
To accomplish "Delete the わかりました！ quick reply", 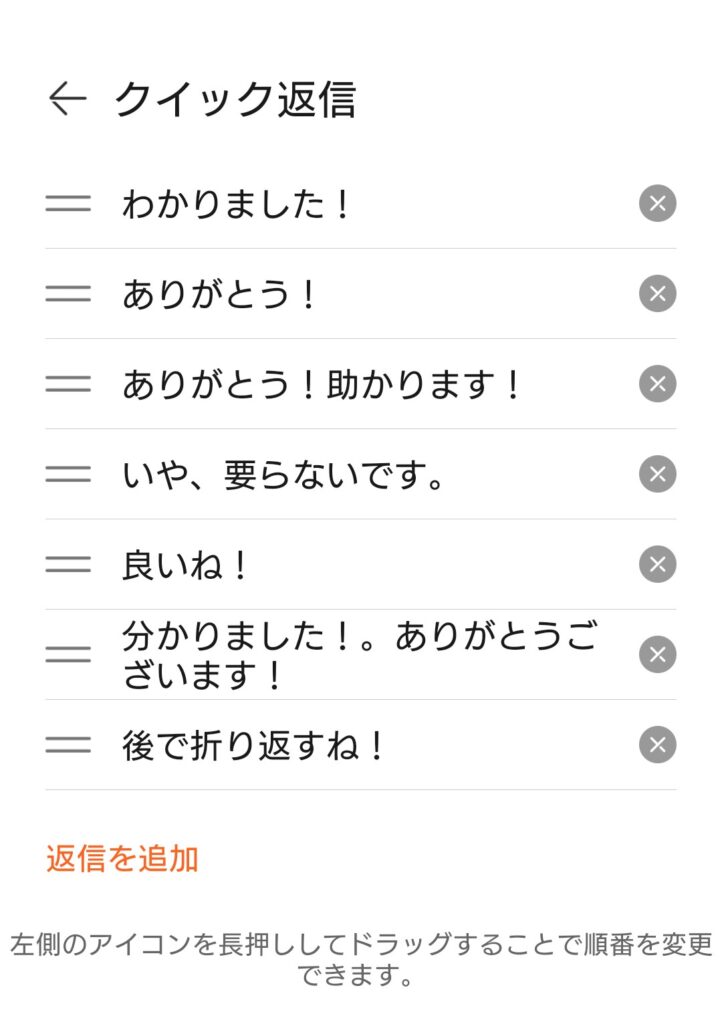I will (x=657, y=204).
